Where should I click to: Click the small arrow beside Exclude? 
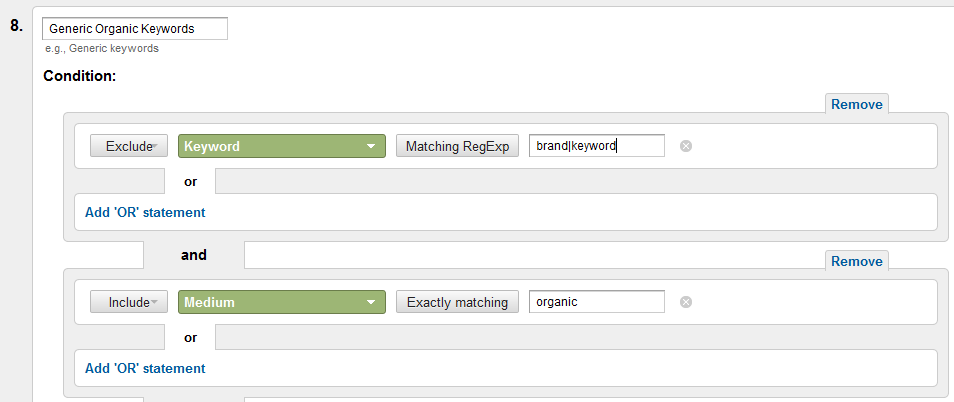pos(155,147)
